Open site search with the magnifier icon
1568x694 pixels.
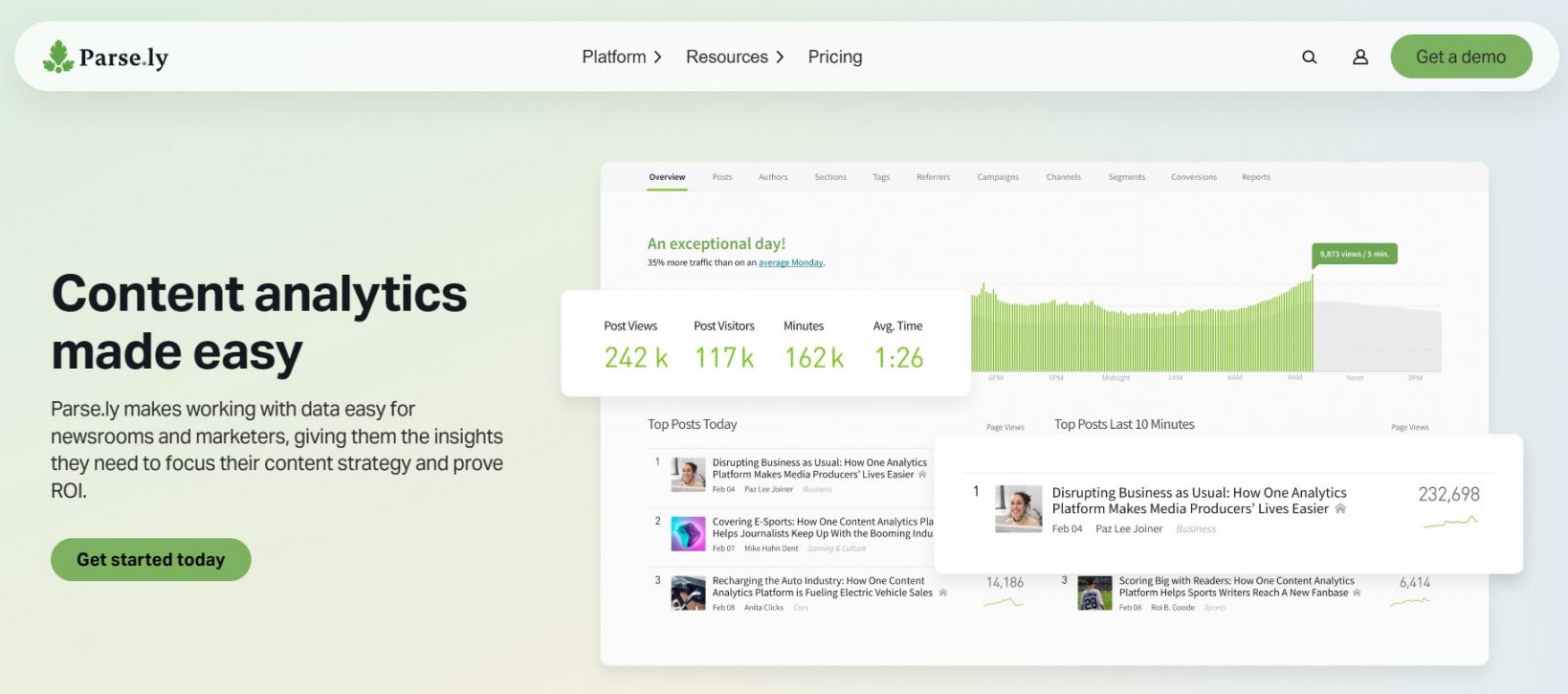pyautogui.click(x=1310, y=57)
